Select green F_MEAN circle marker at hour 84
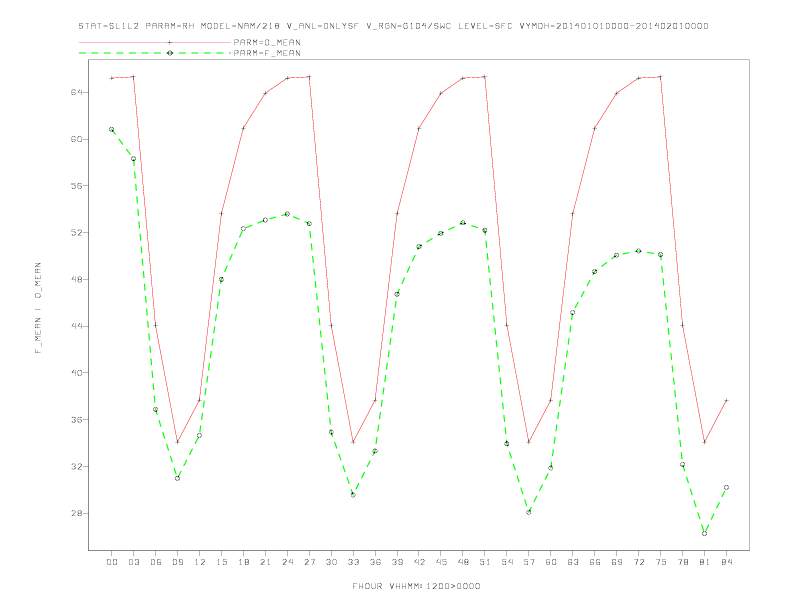This screenshot has height=612, width=792. tap(726, 487)
